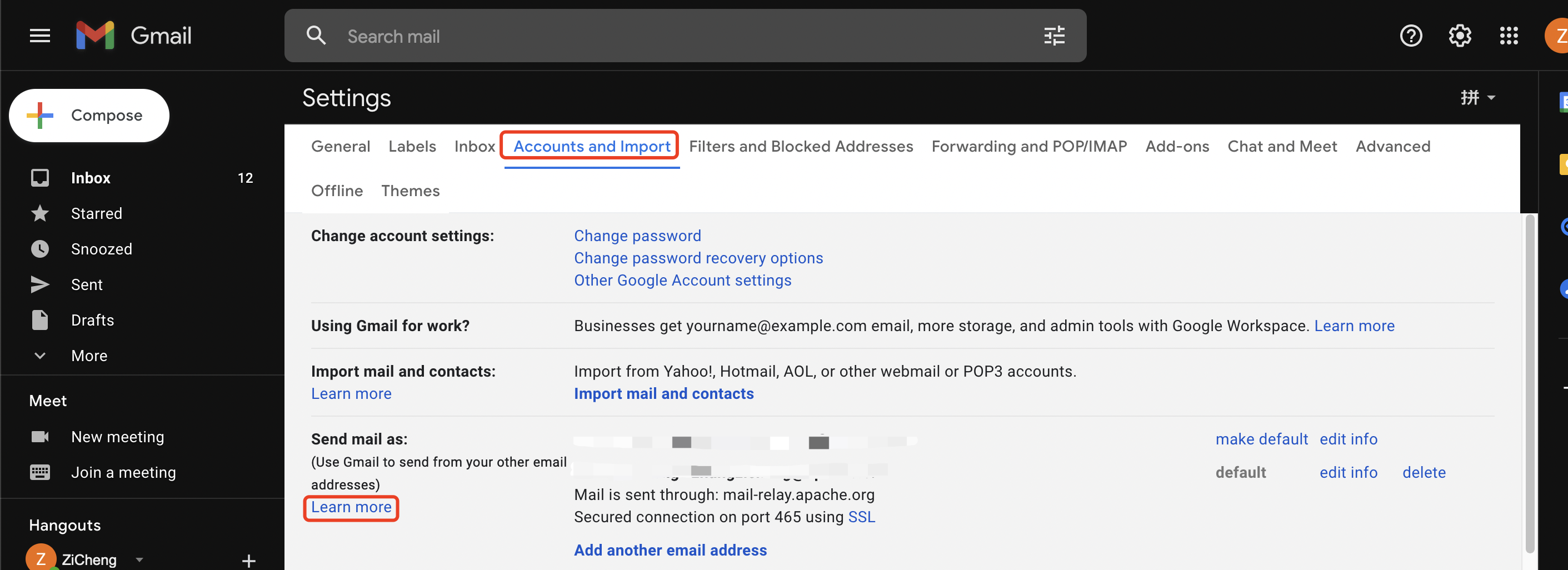Viewport: 1568px width, 570px height.
Task: Open the Help support icon
Action: click(x=1410, y=36)
